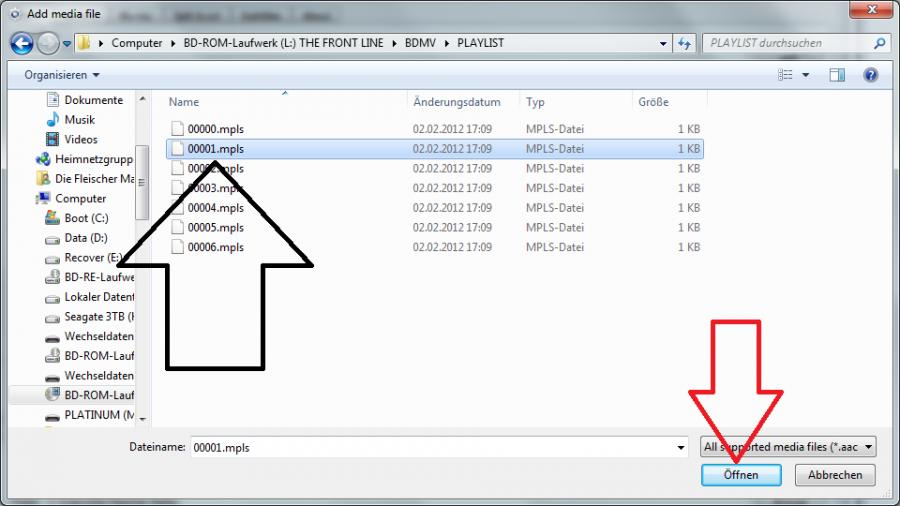Close the Add media file dialog
This screenshot has width=900, height=506.
click(871, 9)
